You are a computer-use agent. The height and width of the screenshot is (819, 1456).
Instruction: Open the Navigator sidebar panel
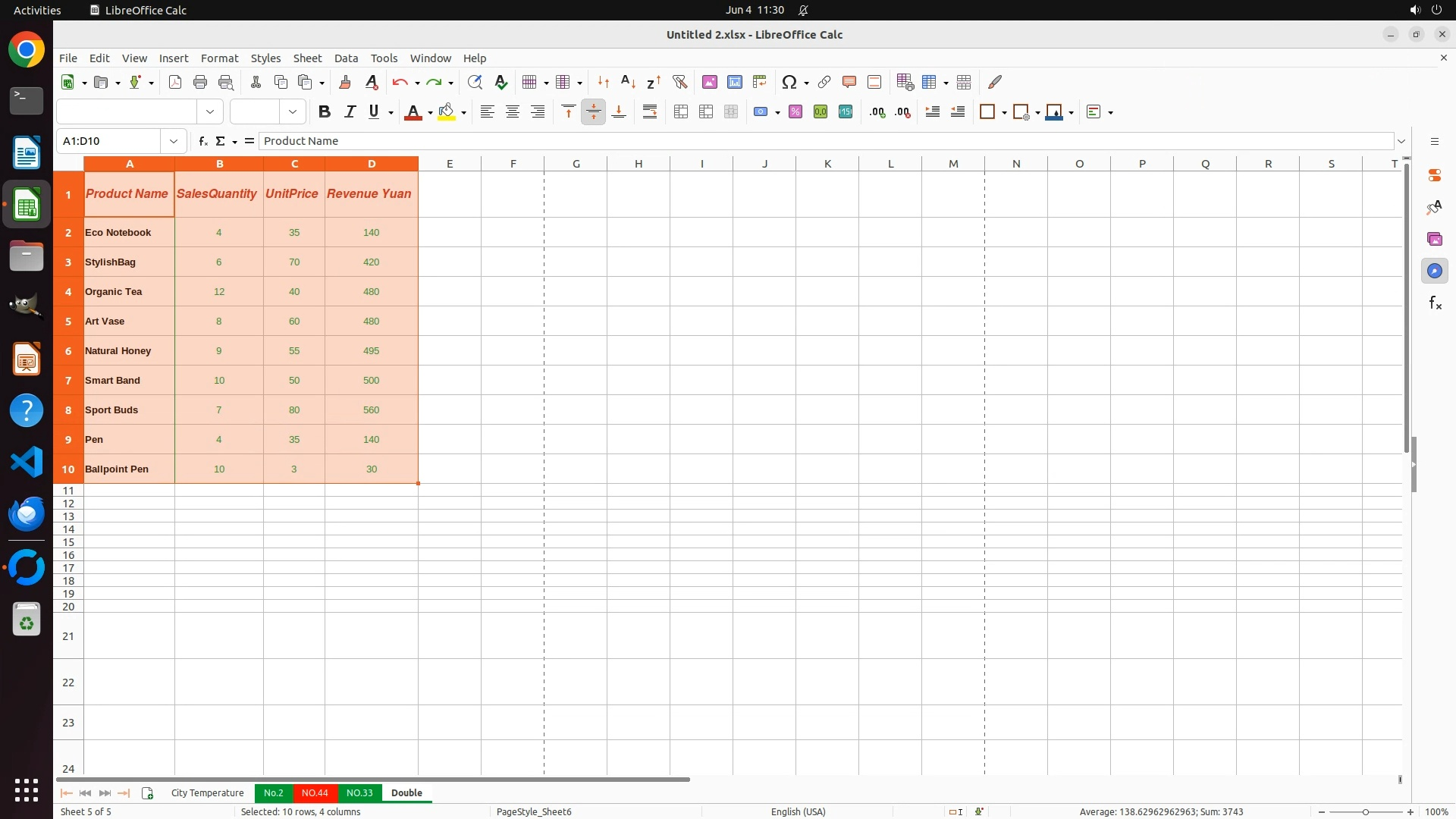tap(1435, 271)
